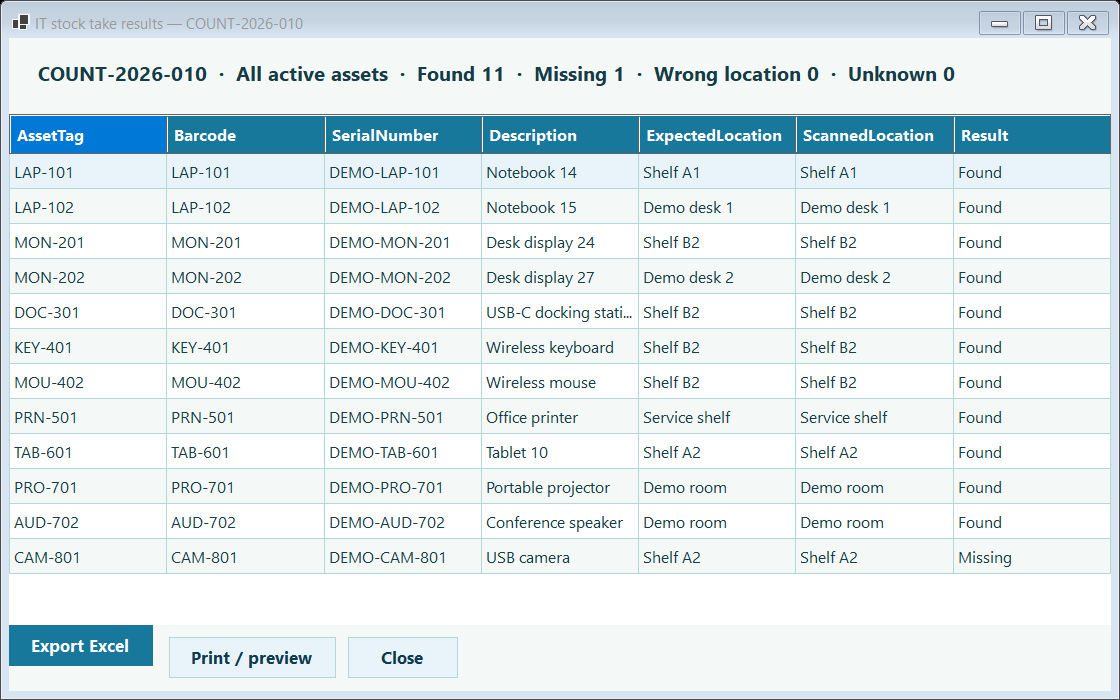Open Print / preview

(252, 658)
